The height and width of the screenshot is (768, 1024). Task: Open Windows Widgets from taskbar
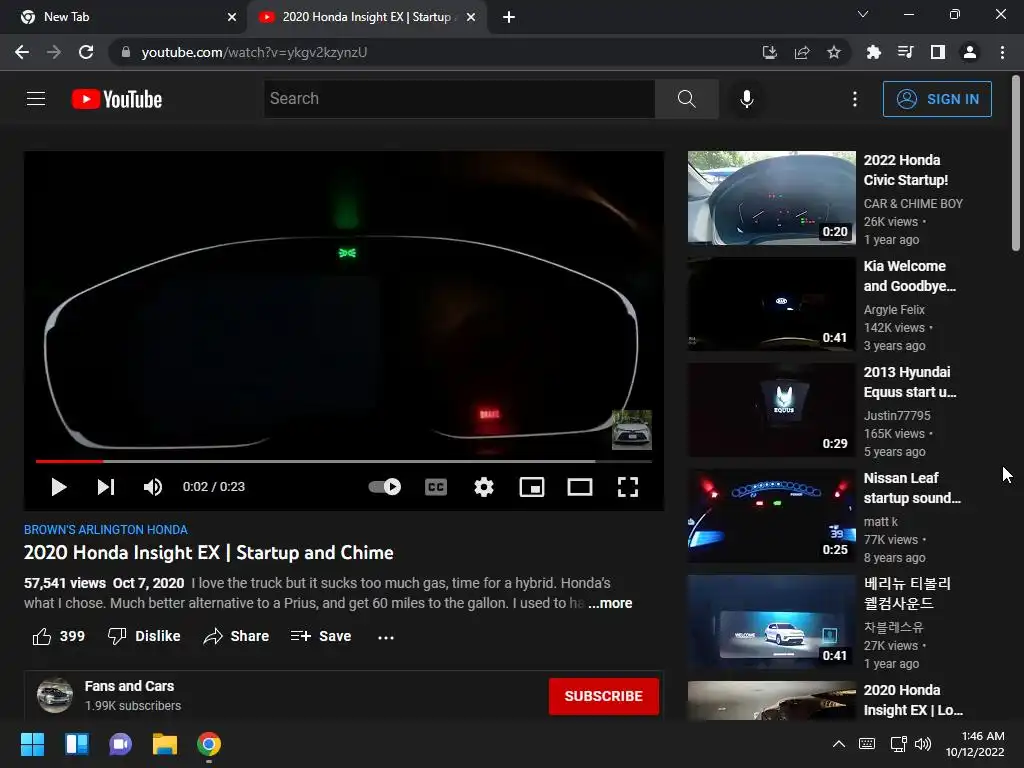click(76, 744)
